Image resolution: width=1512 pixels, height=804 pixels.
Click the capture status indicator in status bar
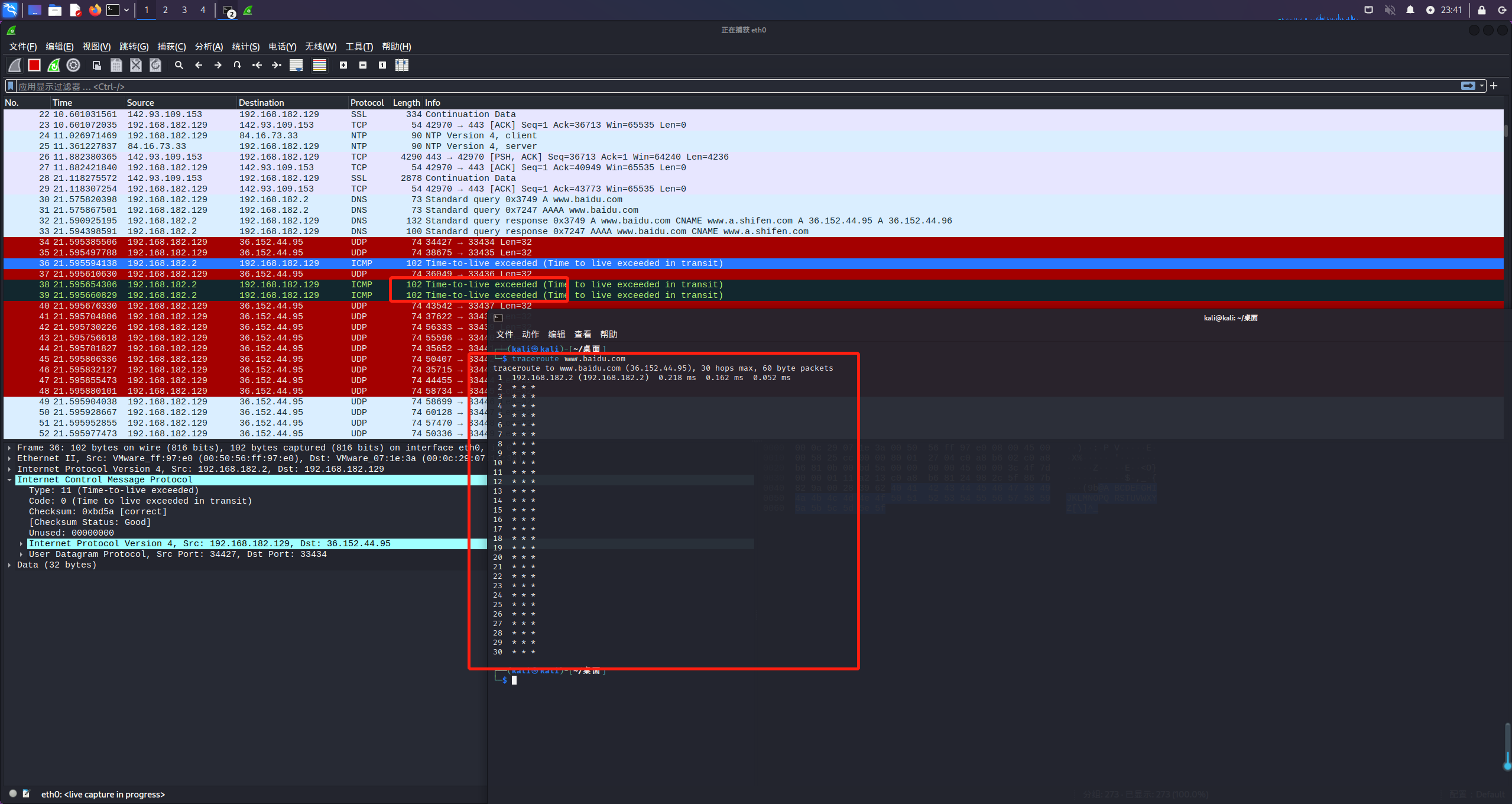(x=13, y=793)
